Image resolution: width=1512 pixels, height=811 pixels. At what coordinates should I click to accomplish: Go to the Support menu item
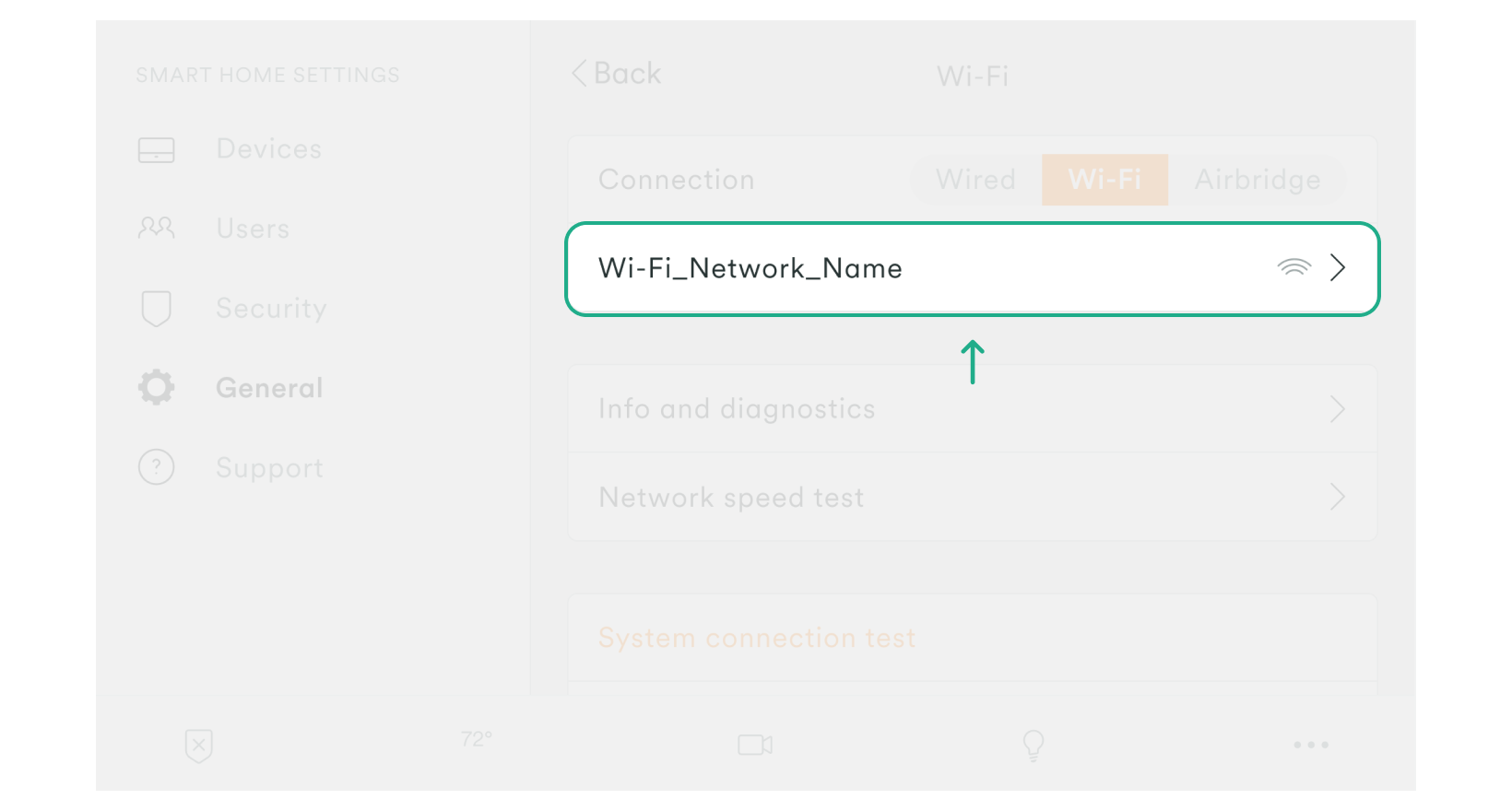(x=269, y=468)
